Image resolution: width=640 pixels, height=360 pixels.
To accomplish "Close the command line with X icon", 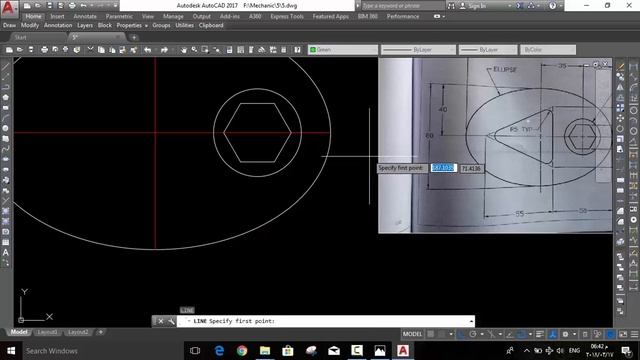I will click(161, 321).
